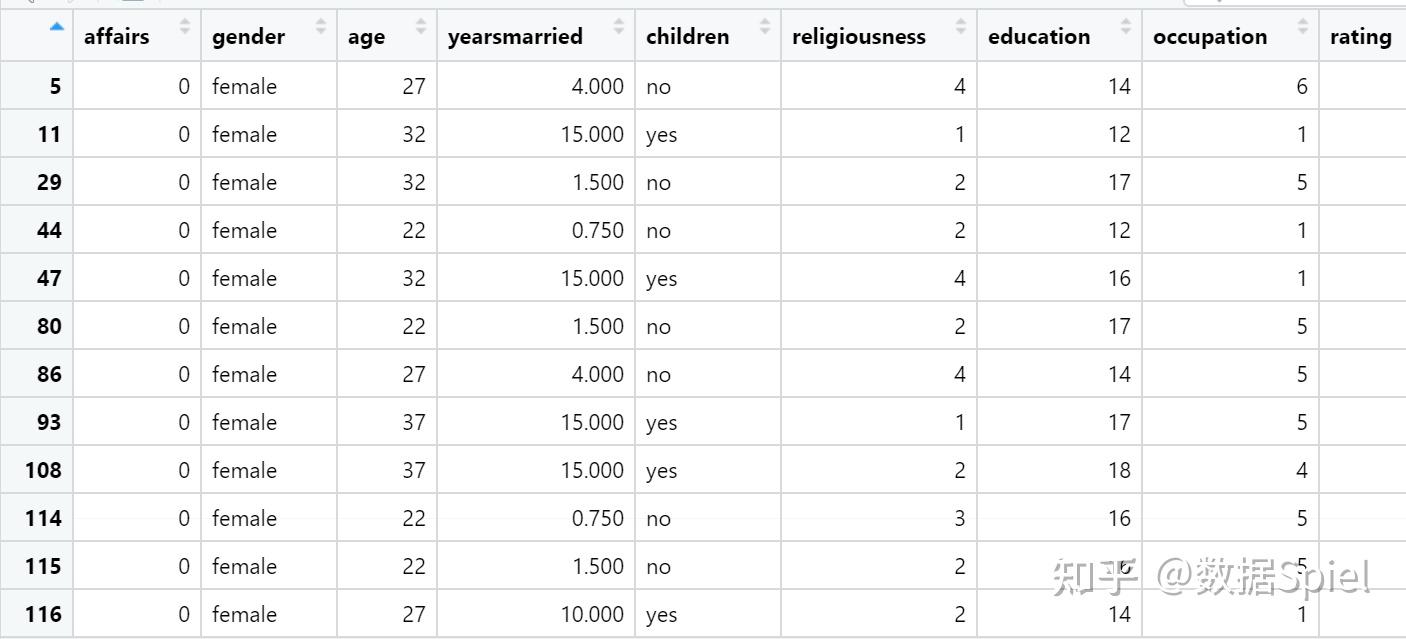
Task: Click education column sort arrows
Action: tap(1126, 26)
